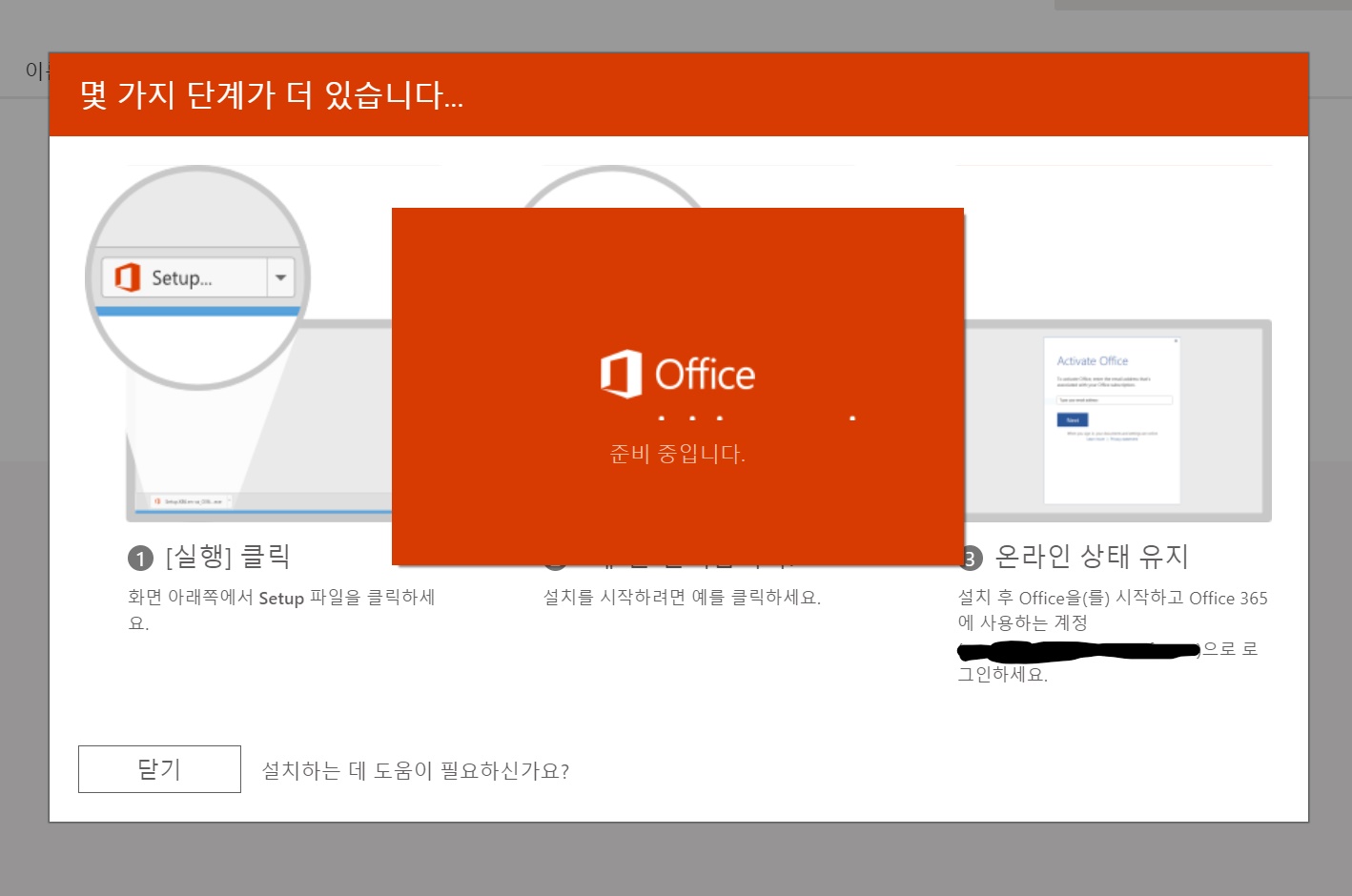Image resolution: width=1352 pixels, height=896 pixels.
Task: Click the dropdown arrow beside Setup...
Action: point(281,277)
